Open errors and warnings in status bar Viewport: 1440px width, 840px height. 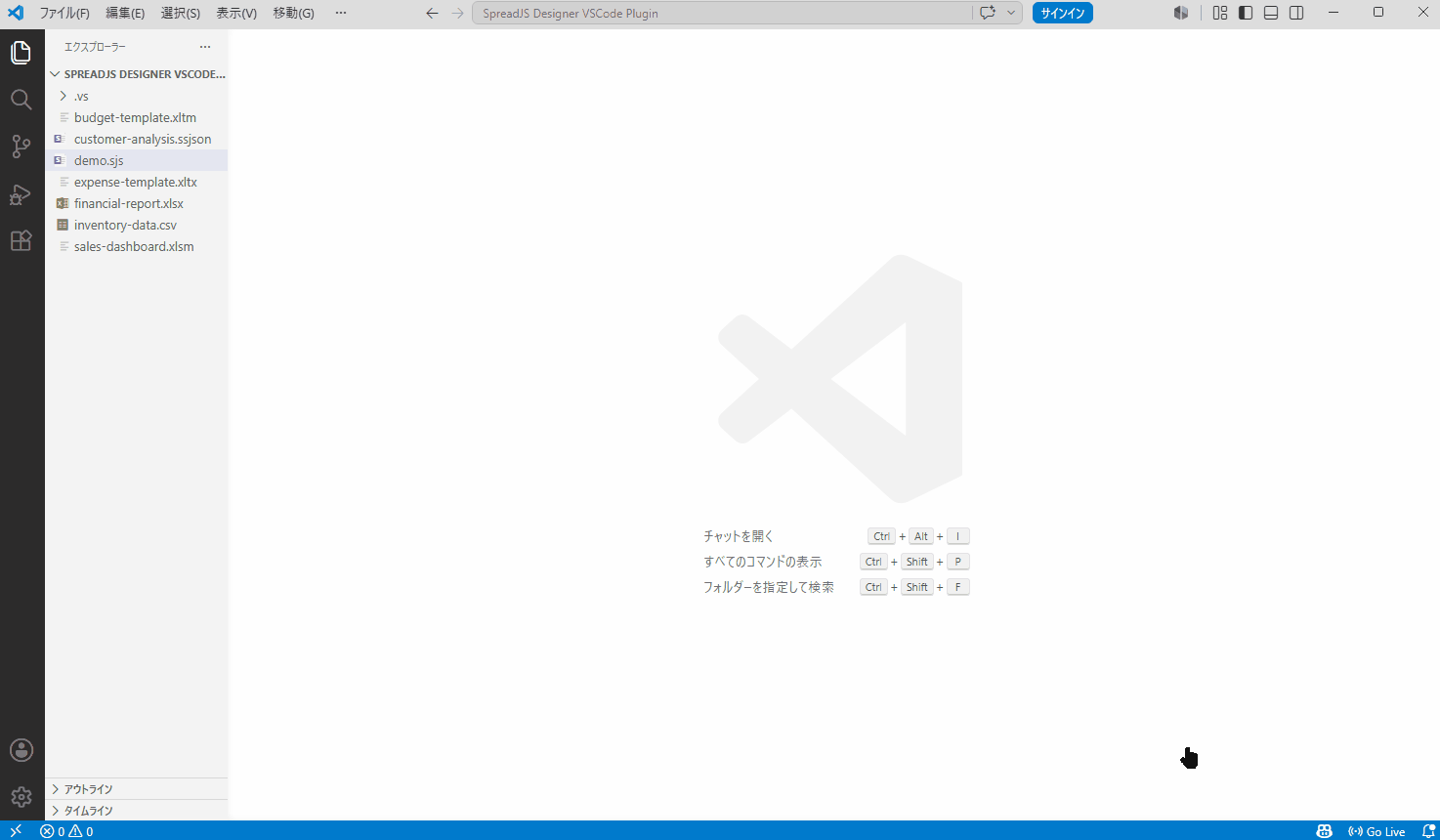pos(66,831)
